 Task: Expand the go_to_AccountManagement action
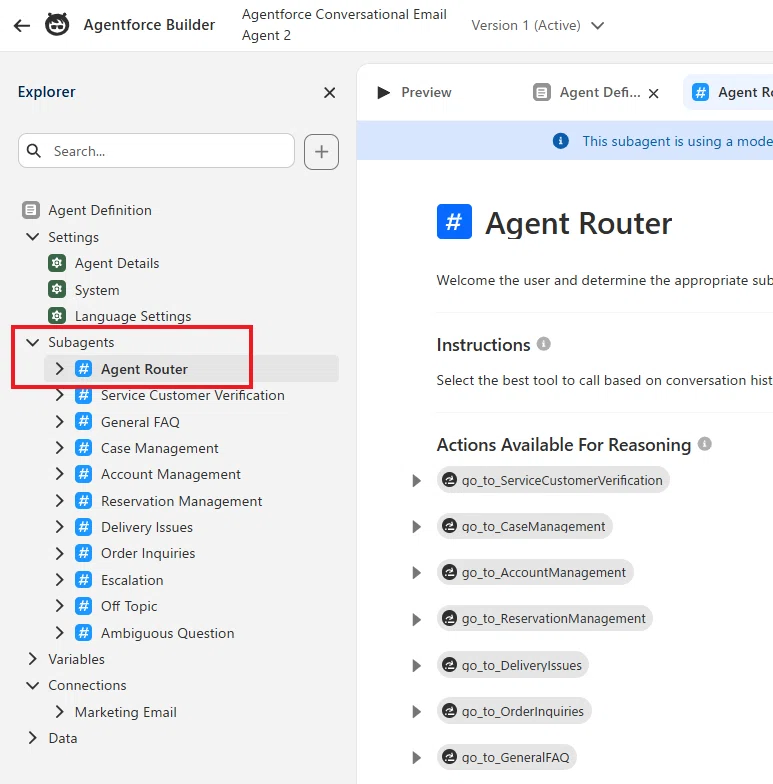tap(416, 572)
